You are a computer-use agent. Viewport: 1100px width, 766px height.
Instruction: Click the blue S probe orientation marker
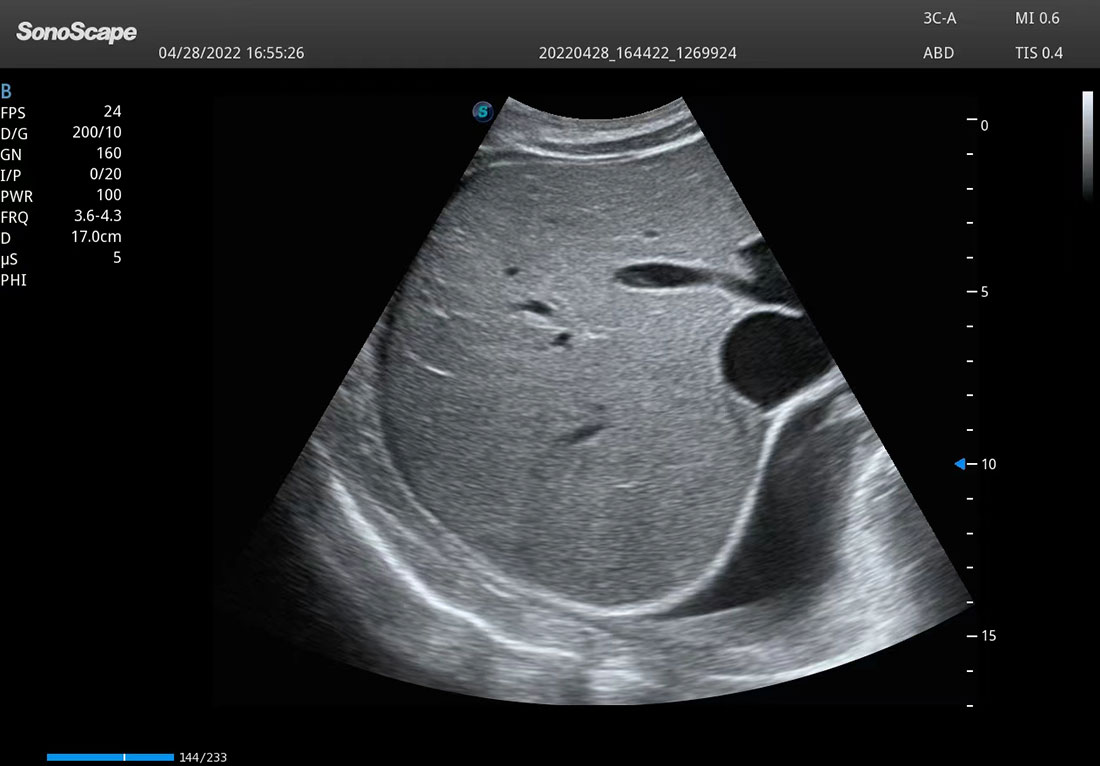pyautogui.click(x=483, y=111)
